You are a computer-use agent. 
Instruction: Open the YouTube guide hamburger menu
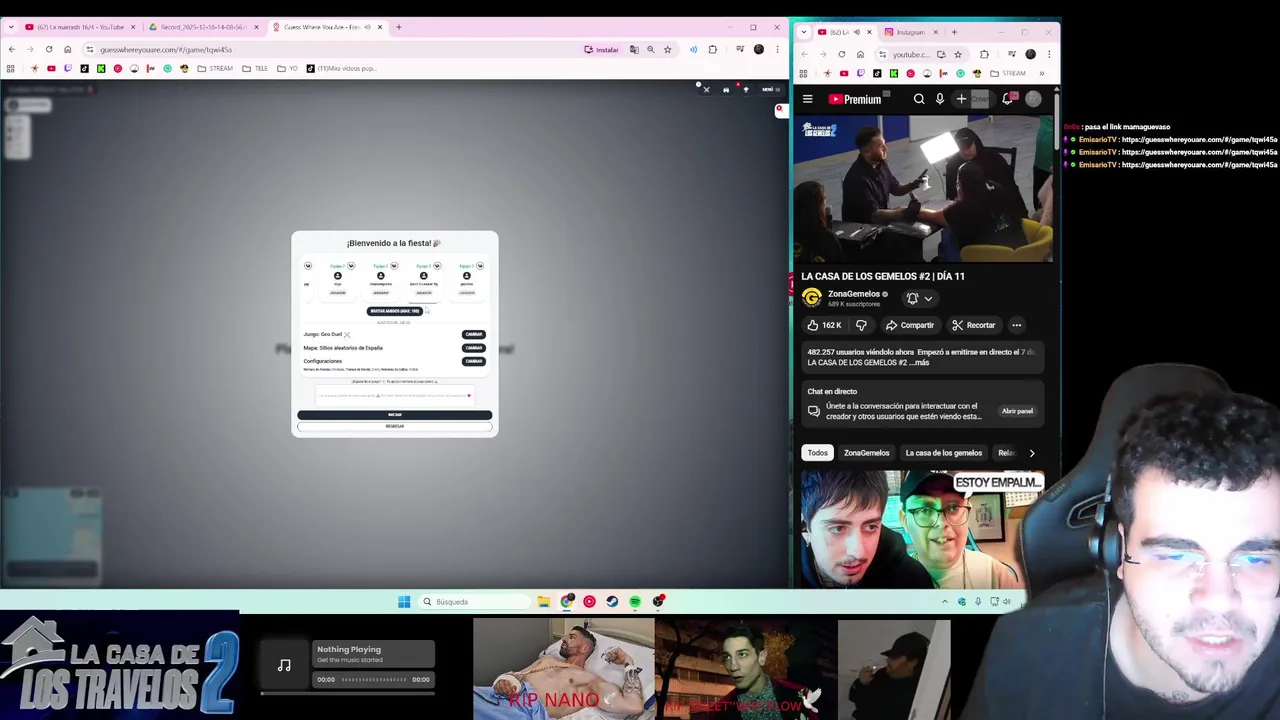pos(807,99)
